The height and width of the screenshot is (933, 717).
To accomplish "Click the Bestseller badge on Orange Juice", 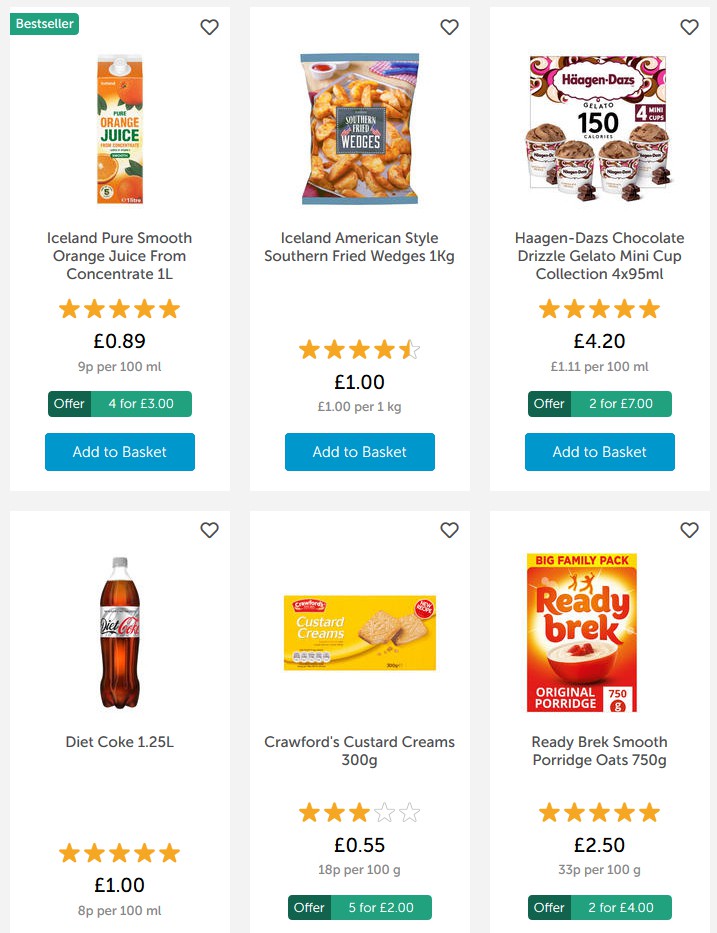I will click(43, 23).
